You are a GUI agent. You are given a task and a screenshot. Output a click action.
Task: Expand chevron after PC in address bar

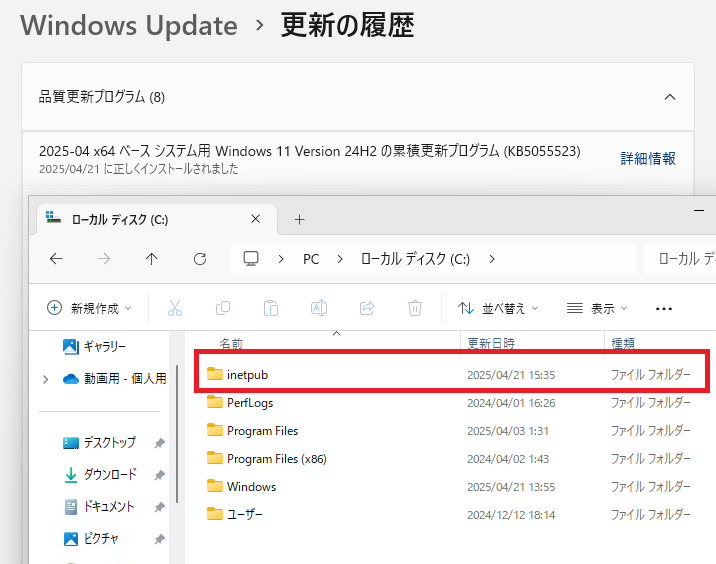point(340,259)
